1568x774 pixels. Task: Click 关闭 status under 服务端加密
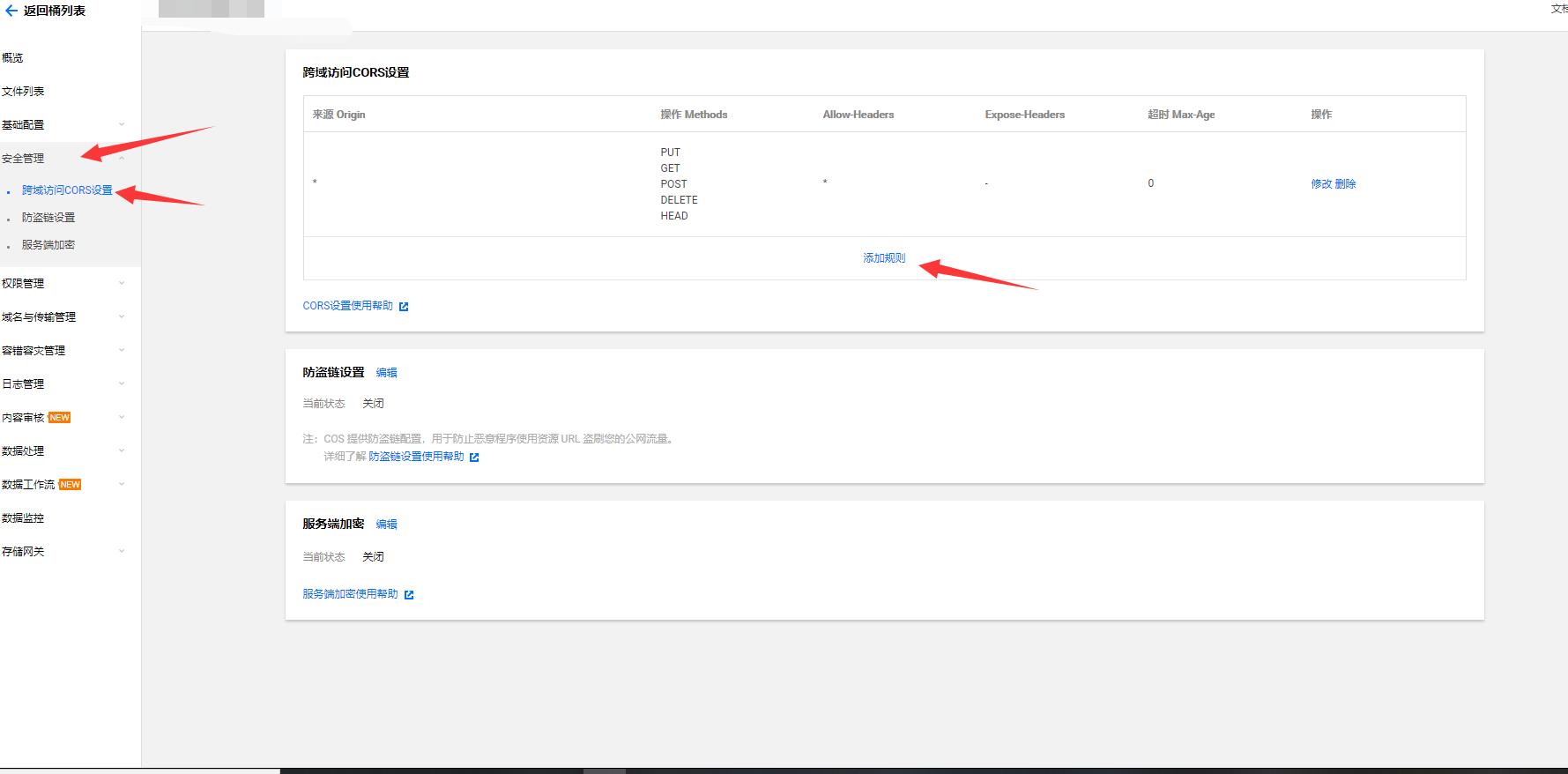[x=373, y=557]
